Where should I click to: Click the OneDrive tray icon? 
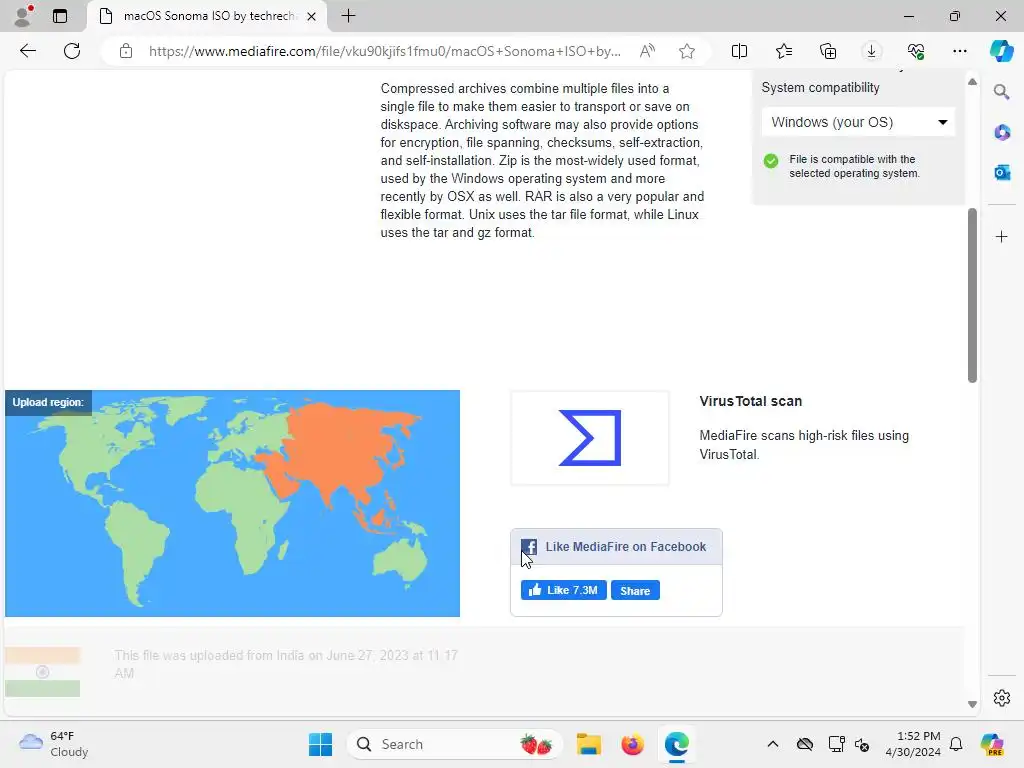tap(805, 744)
